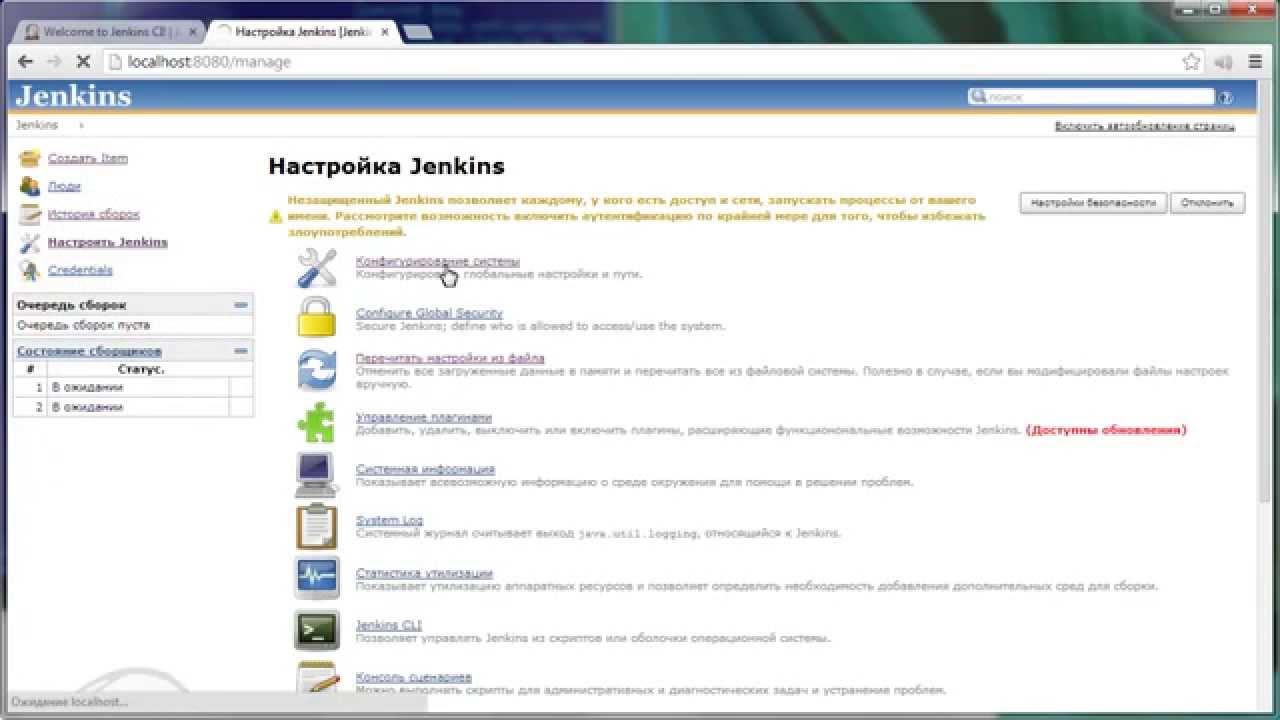The width and height of the screenshot is (1280, 720).
Task: Collapse the Очередь сборок panel
Action: point(240,305)
